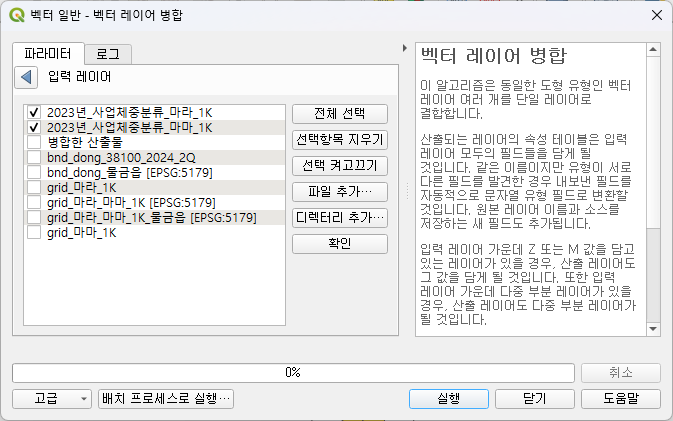
Task: Open 도움말 help button
Action: pyautogui.click(x=621, y=399)
